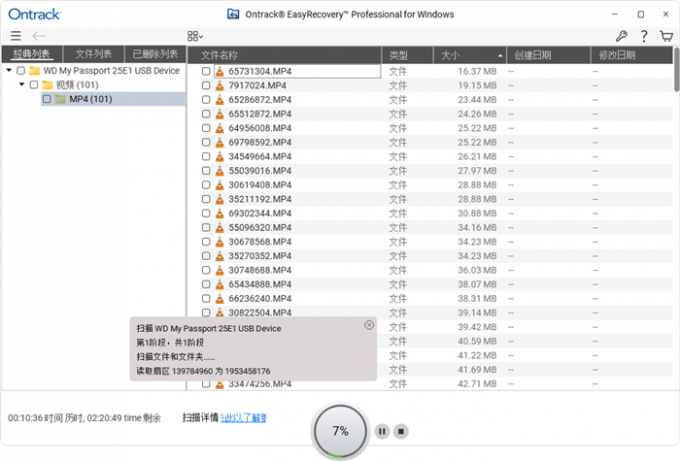Stop the scan
The height and width of the screenshot is (461, 680).
pyautogui.click(x=401, y=431)
